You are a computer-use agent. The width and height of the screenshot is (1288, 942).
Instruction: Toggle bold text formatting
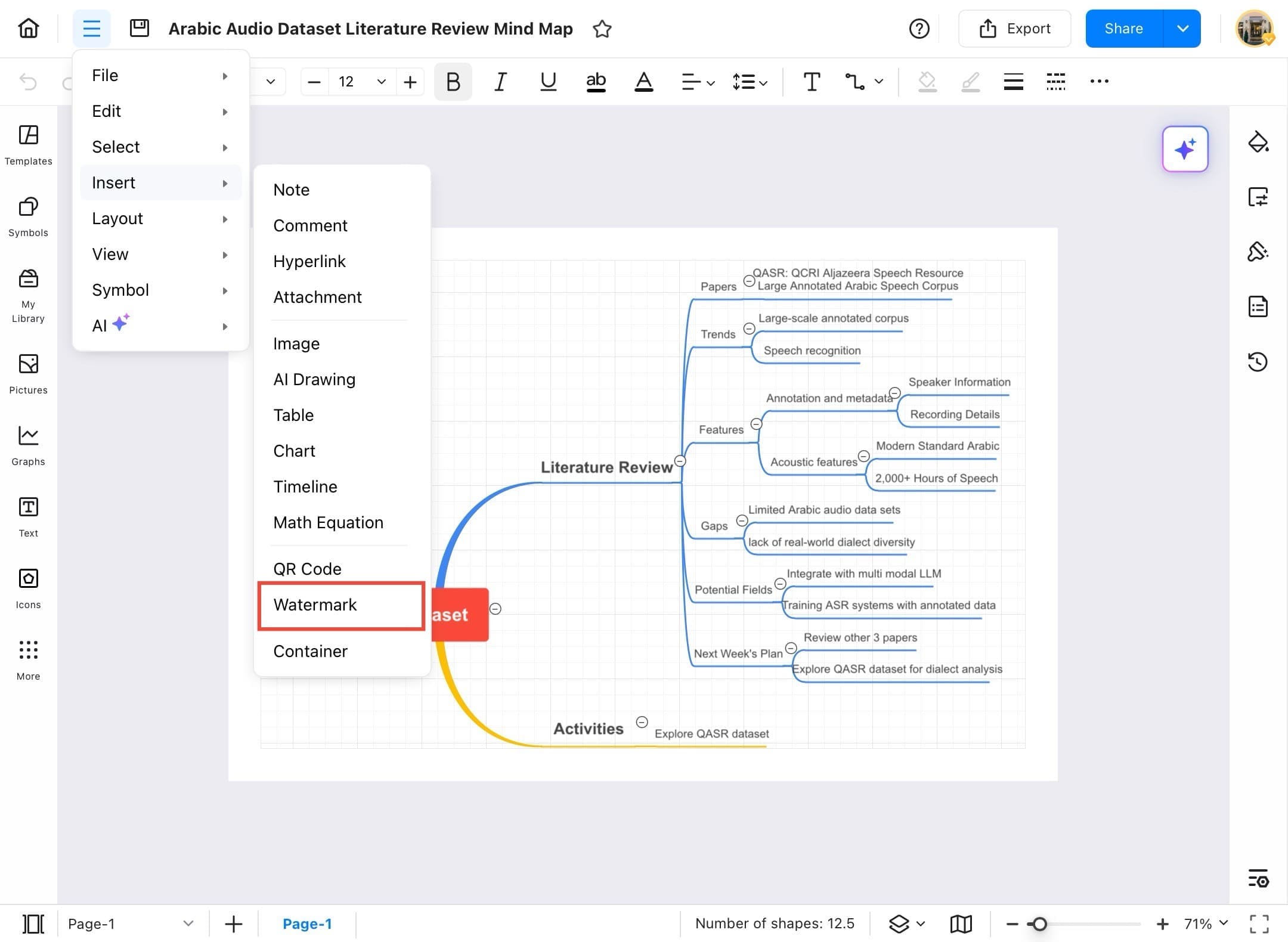(453, 82)
